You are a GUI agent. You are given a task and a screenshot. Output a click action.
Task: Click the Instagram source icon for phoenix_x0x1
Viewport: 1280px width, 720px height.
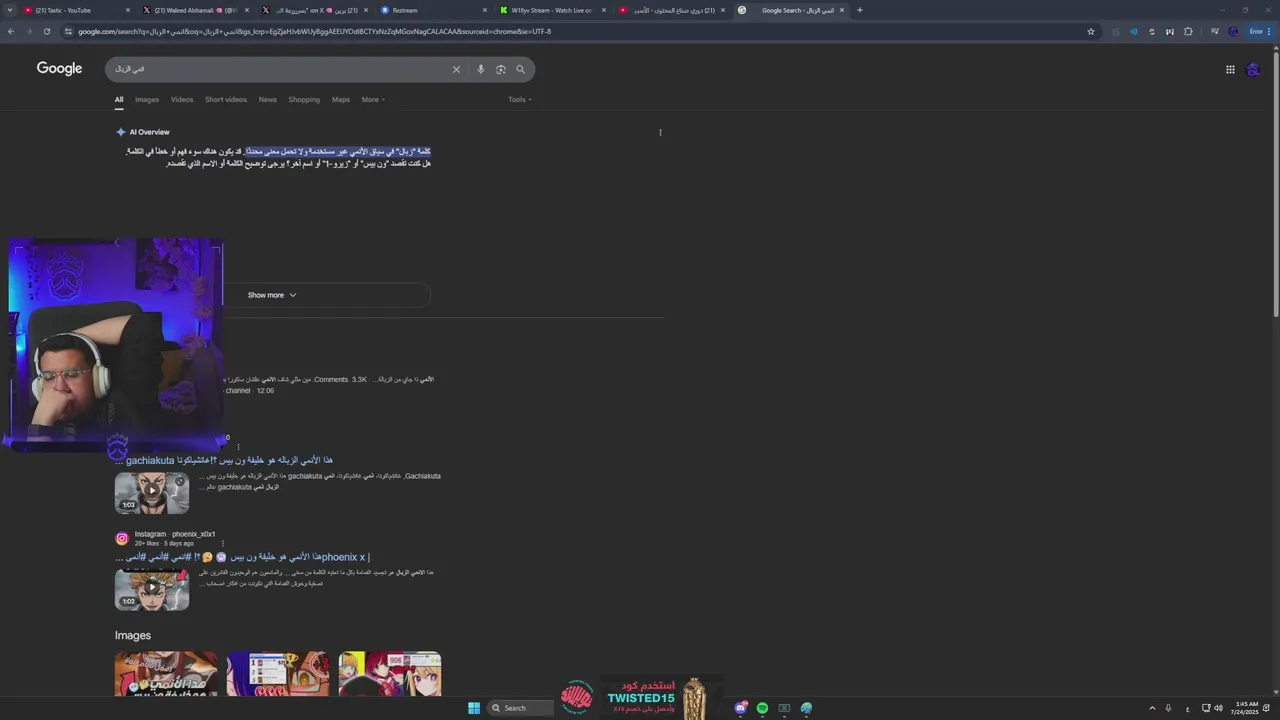click(x=122, y=538)
